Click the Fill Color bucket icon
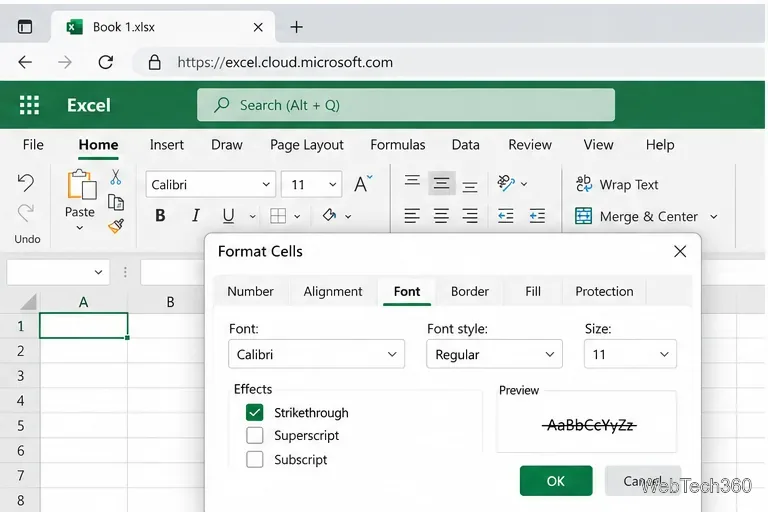The height and width of the screenshot is (512, 768). (329, 215)
